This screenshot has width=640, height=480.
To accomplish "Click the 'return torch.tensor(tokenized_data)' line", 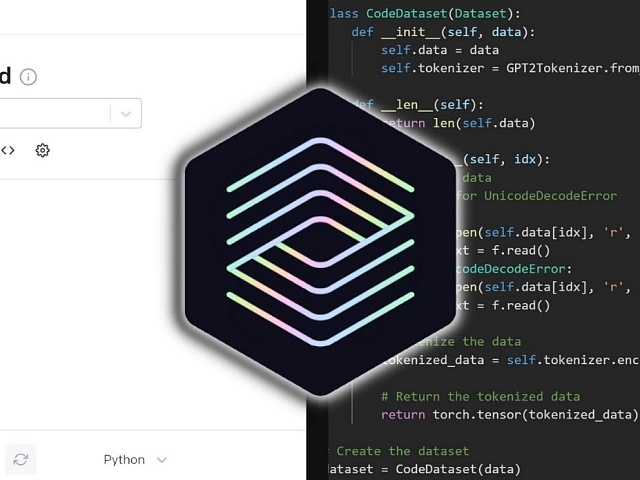I will (x=509, y=414).
